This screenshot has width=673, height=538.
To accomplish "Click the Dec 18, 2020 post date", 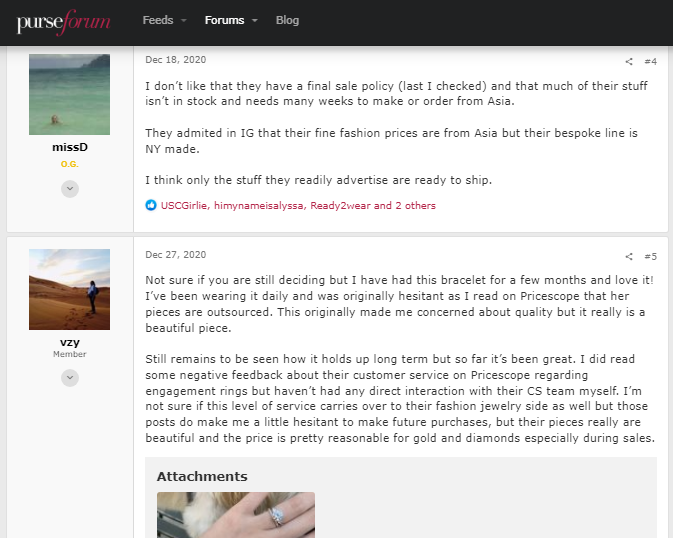I will [x=176, y=60].
